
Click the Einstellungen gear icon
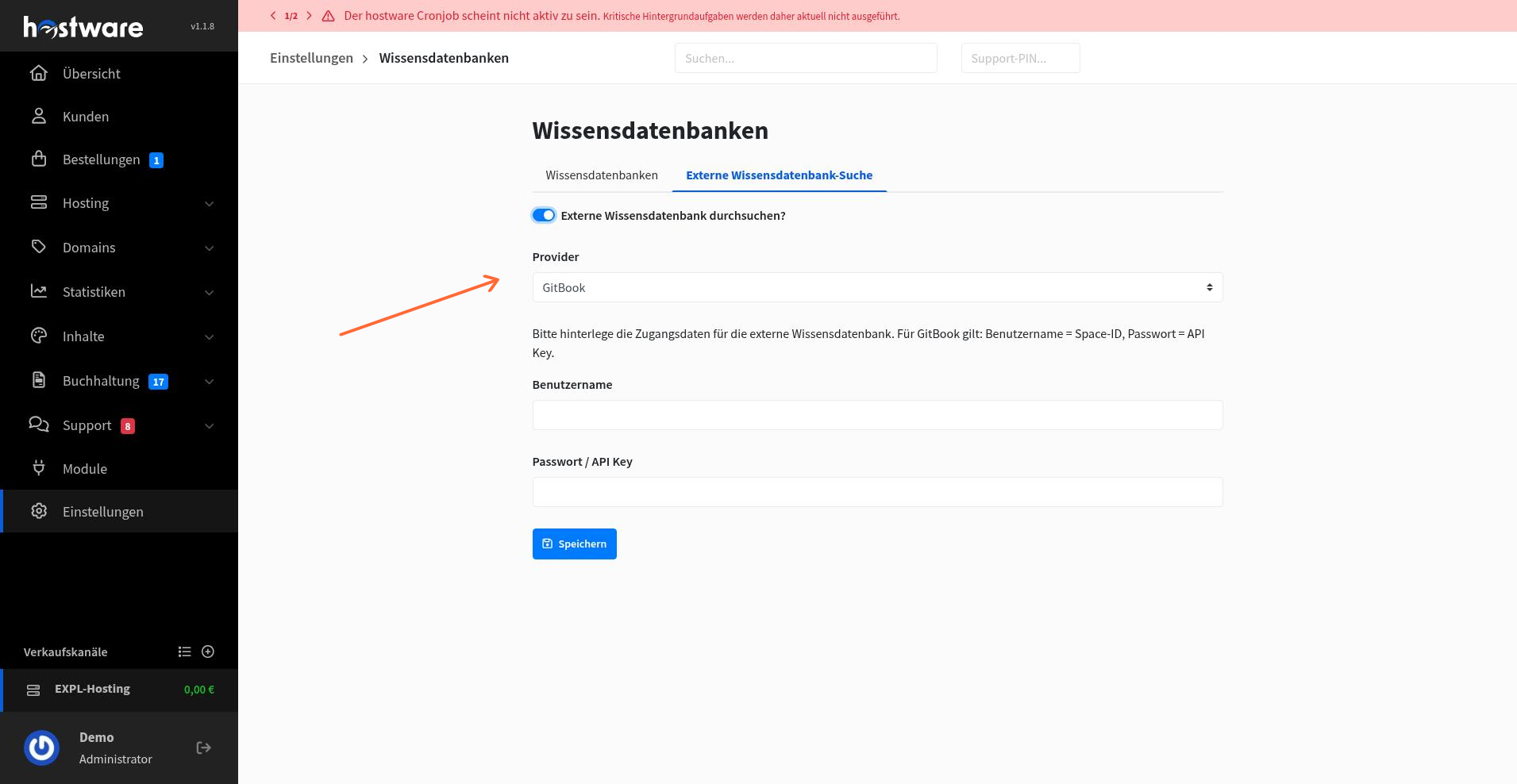click(x=39, y=511)
